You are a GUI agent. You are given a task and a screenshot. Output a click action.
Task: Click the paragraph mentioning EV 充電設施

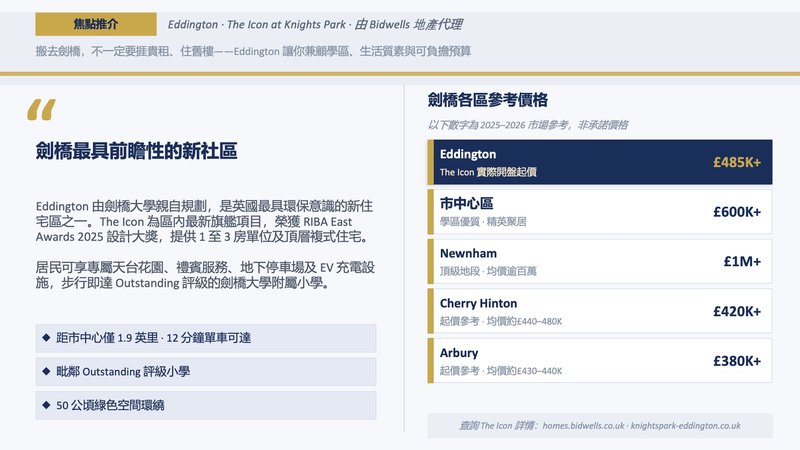[x=205, y=275]
